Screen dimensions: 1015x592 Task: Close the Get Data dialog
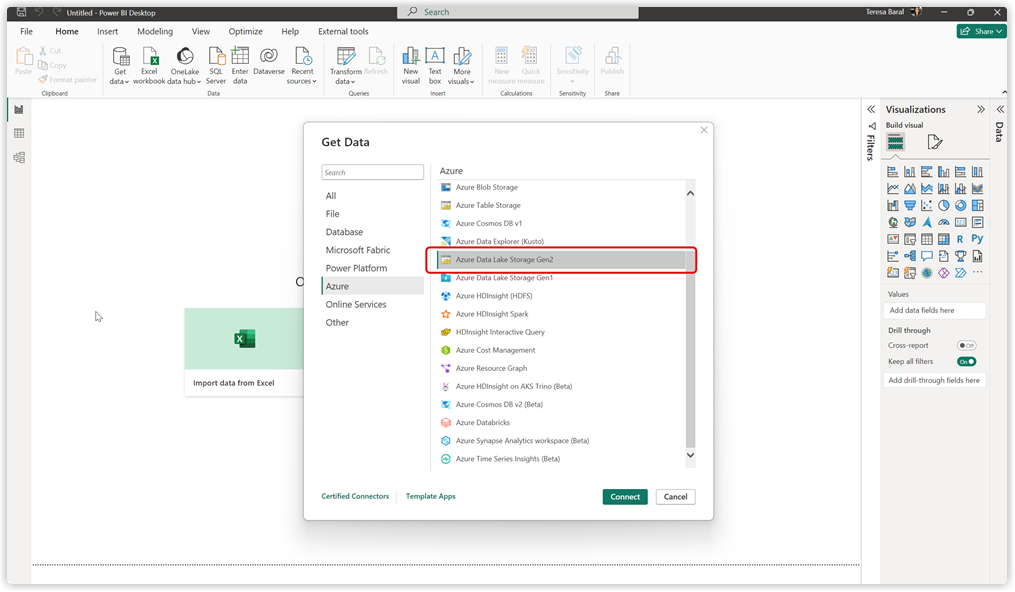(704, 130)
